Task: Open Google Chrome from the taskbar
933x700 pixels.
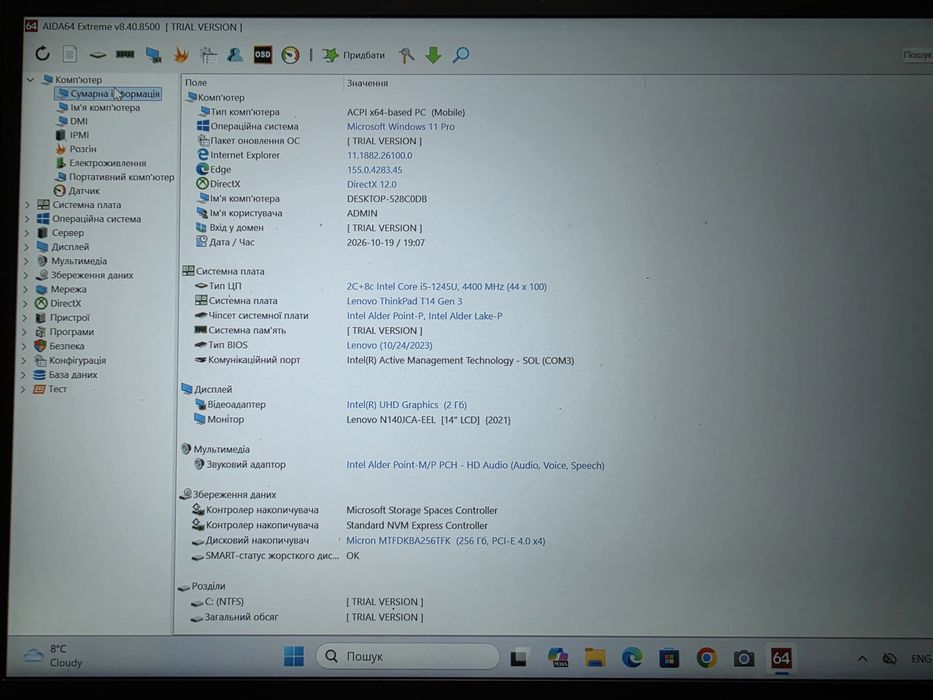Action: [706, 658]
